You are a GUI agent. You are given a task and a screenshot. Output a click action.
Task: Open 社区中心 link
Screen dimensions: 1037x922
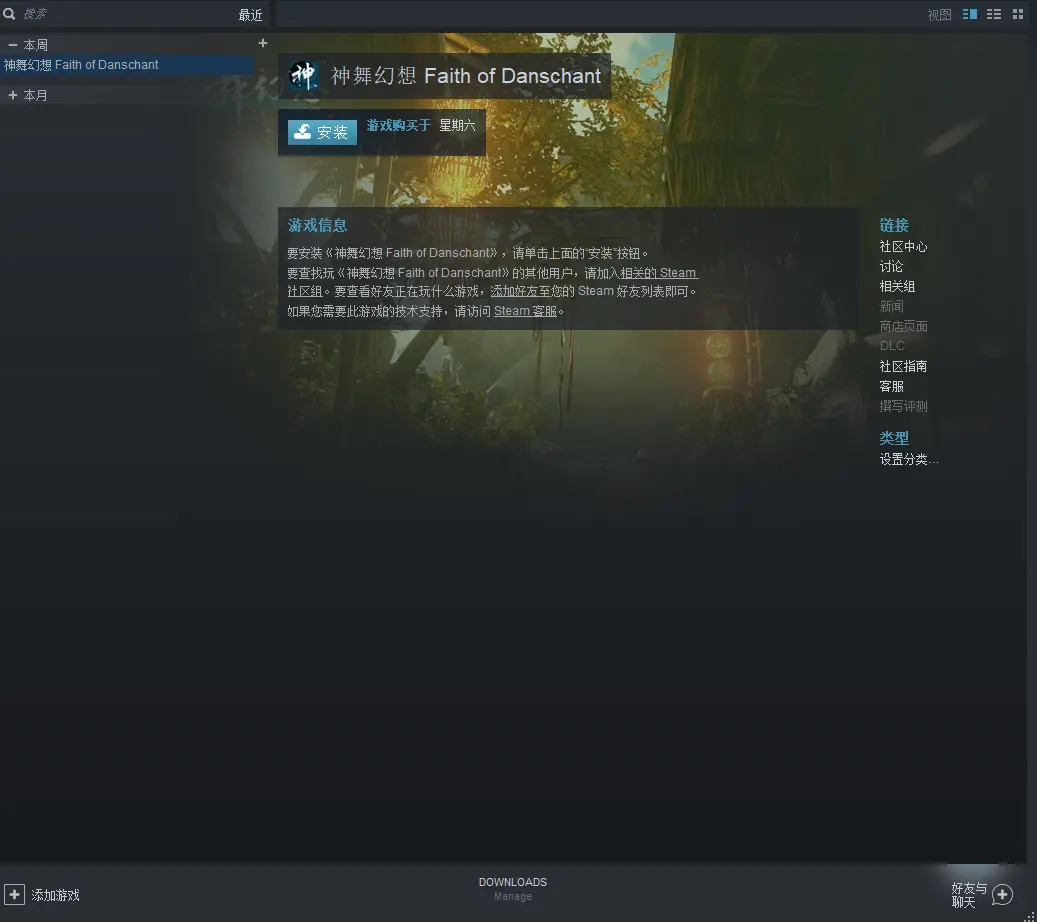[x=903, y=247]
